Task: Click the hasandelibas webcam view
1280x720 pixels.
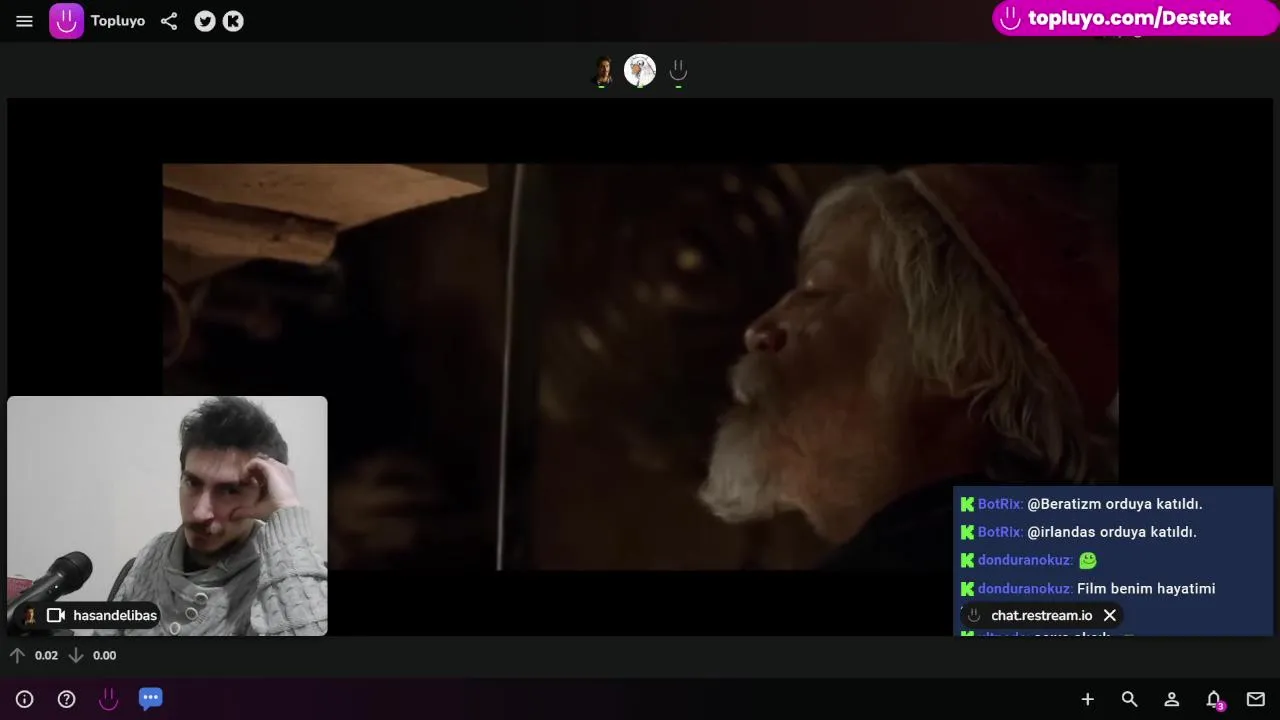Action: [x=167, y=515]
